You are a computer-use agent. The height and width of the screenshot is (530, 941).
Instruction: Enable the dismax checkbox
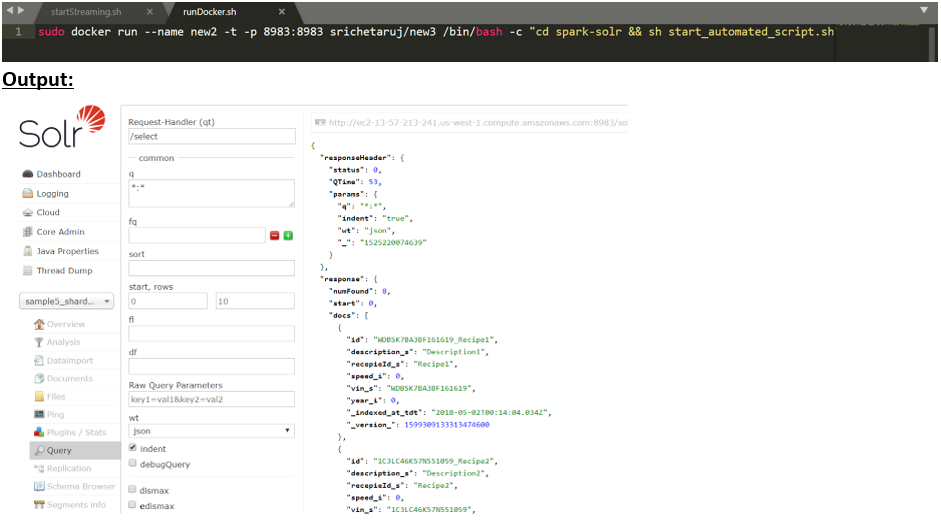point(133,489)
